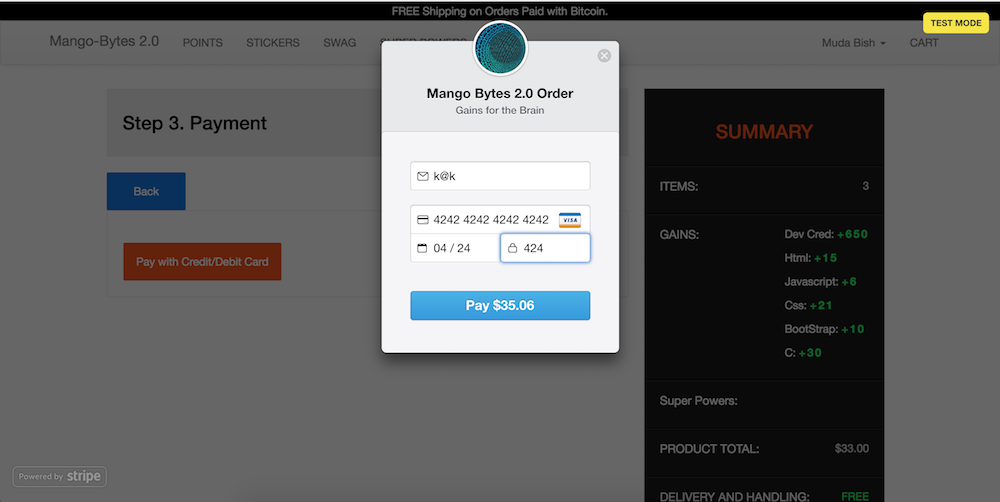Click the Css +21 gain
The image size is (1000, 502).
click(808, 306)
